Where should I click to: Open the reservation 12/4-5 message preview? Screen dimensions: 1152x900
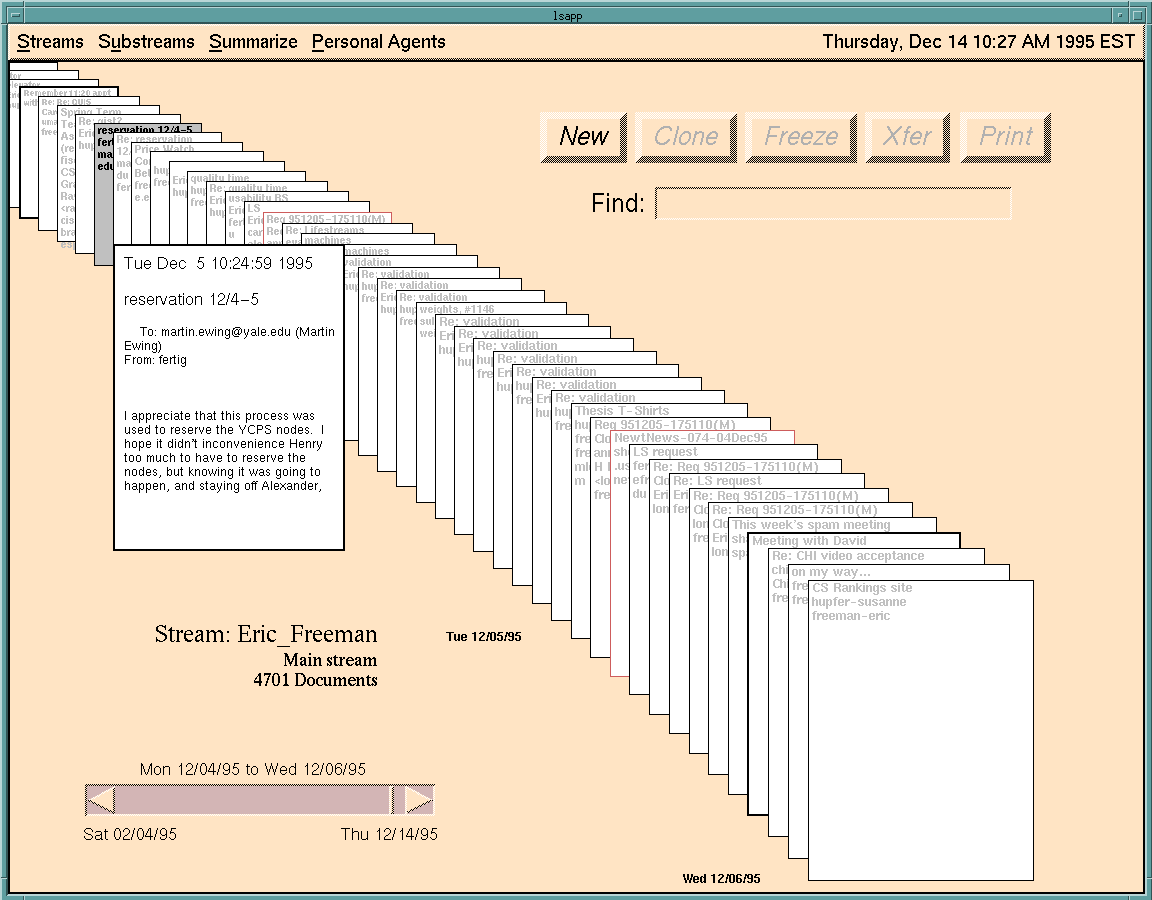[x=229, y=397]
